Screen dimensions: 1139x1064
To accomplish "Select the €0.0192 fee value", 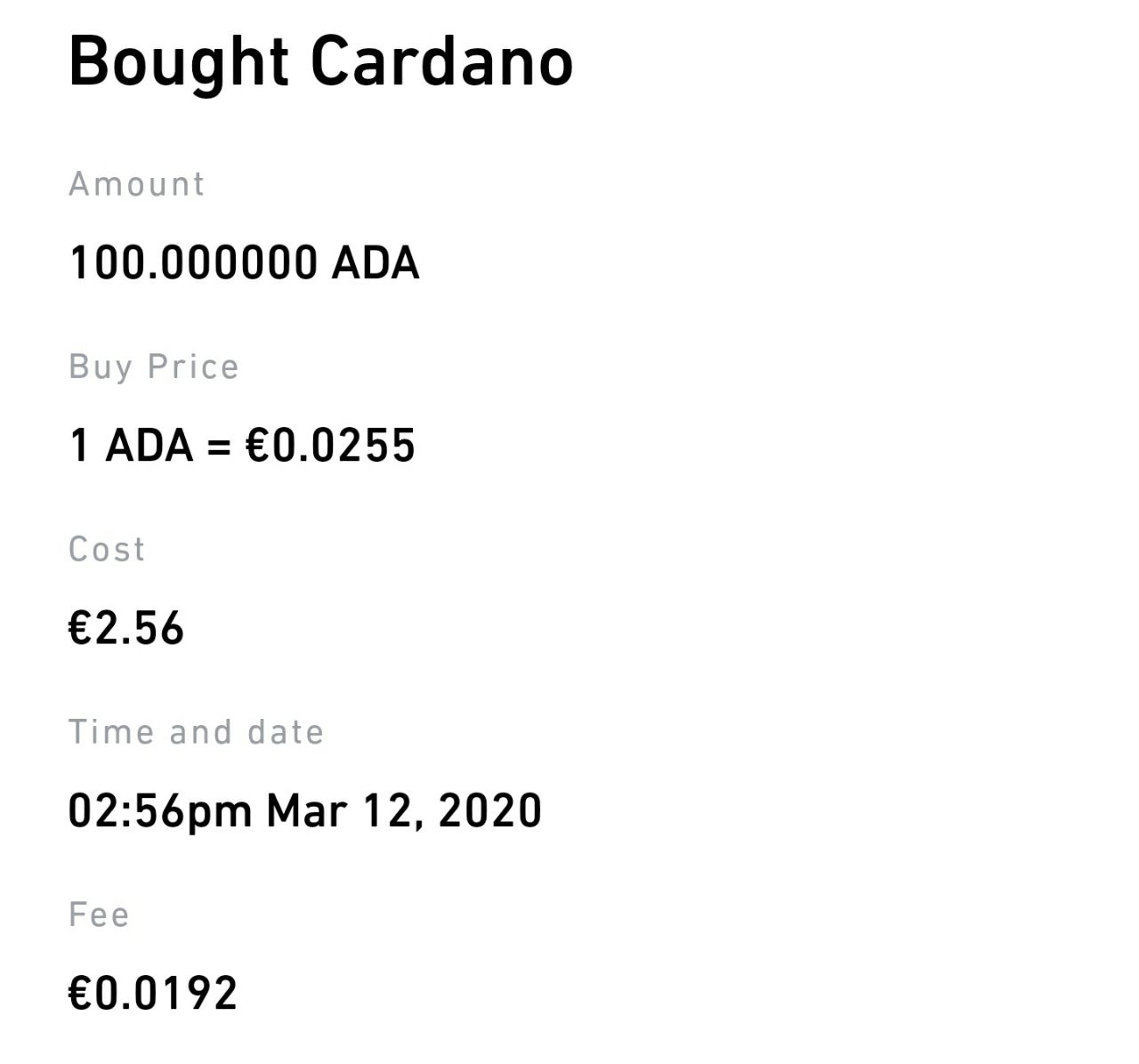I will pyautogui.click(x=153, y=994).
